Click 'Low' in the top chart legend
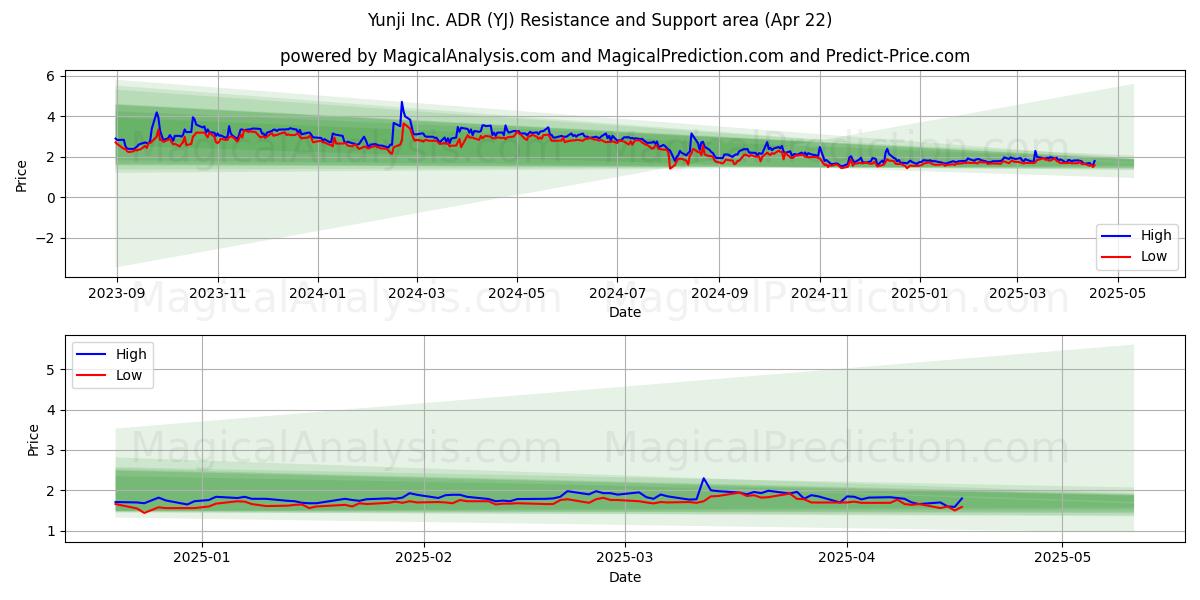The width and height of the screenshot is (1200, 600). pos(1154,256)
